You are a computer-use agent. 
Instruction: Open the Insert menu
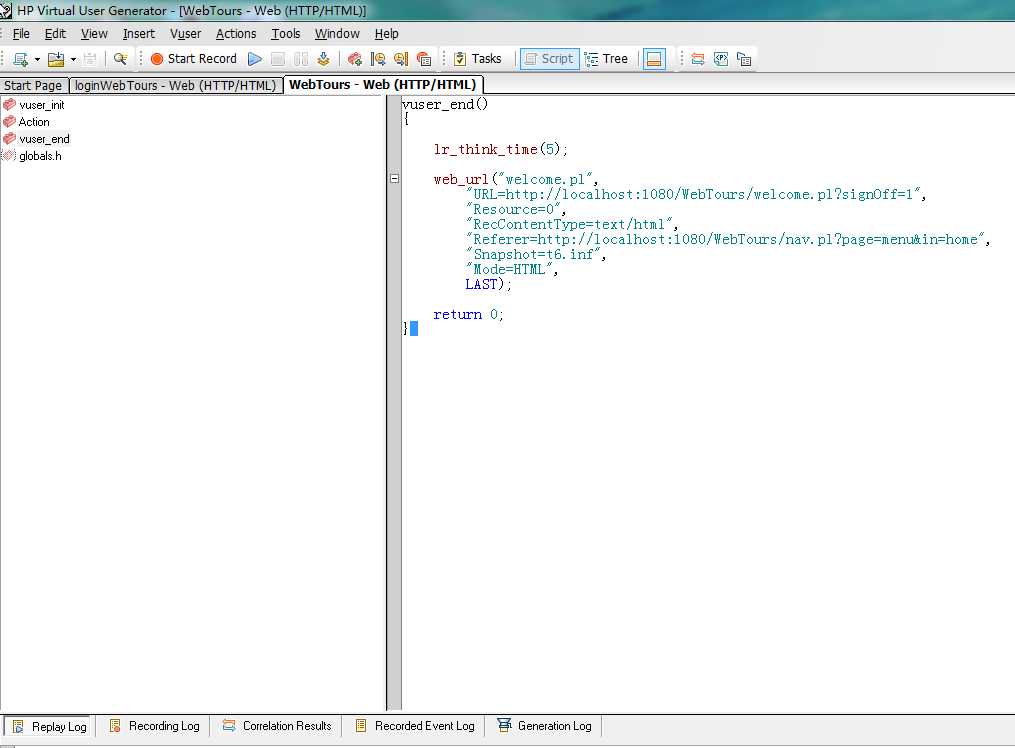[x=139, y=34]
